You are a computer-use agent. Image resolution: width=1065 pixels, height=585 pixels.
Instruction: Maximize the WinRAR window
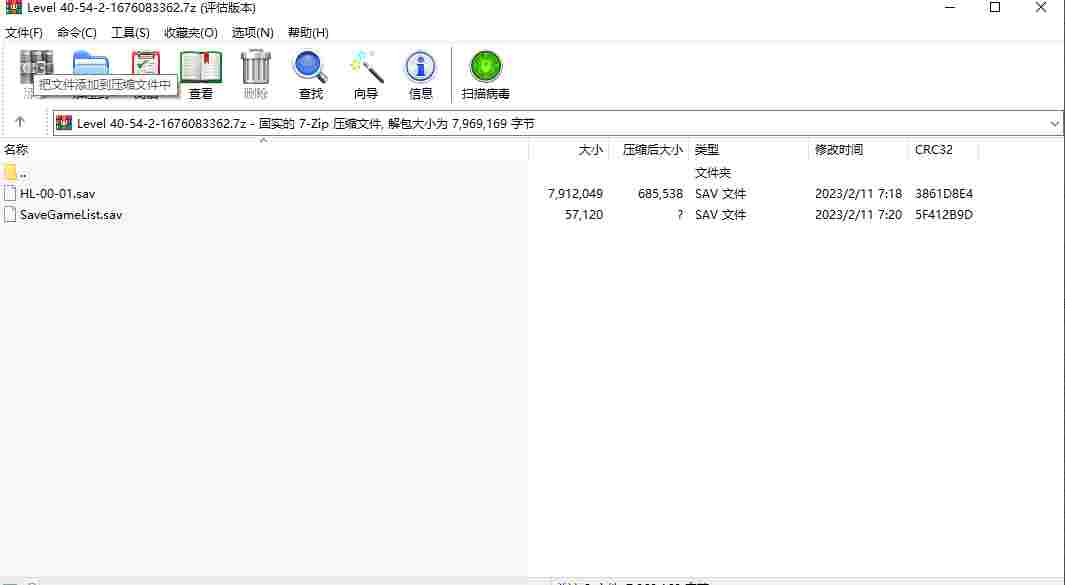(x=995, y=7)
